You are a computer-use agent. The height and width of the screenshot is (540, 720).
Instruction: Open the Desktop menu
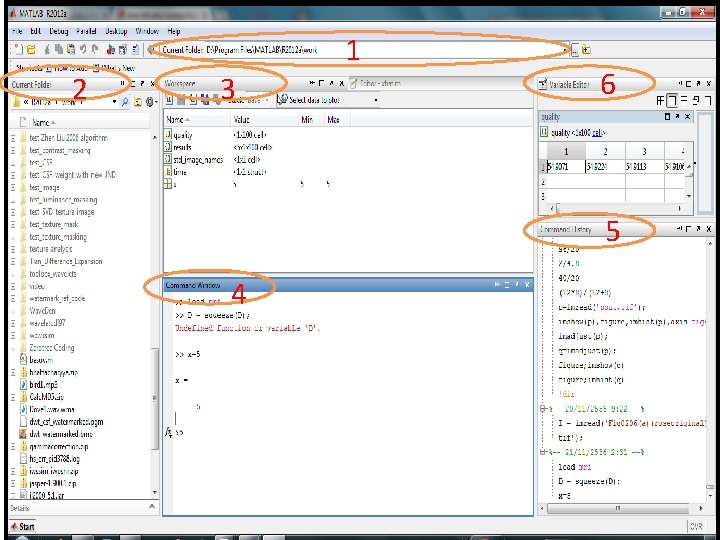[116, 31]
